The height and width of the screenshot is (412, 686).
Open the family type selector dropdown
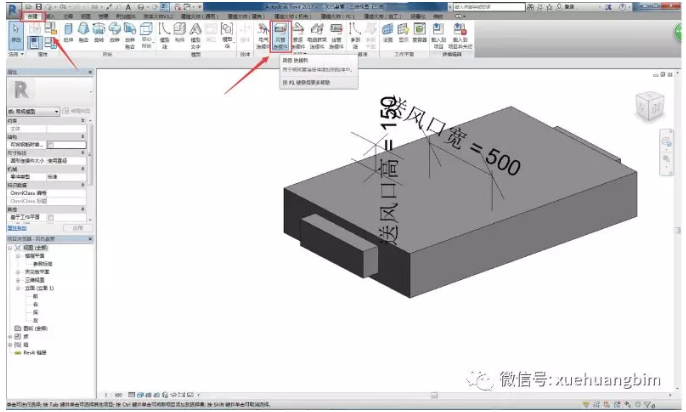(x=34, y=112)
